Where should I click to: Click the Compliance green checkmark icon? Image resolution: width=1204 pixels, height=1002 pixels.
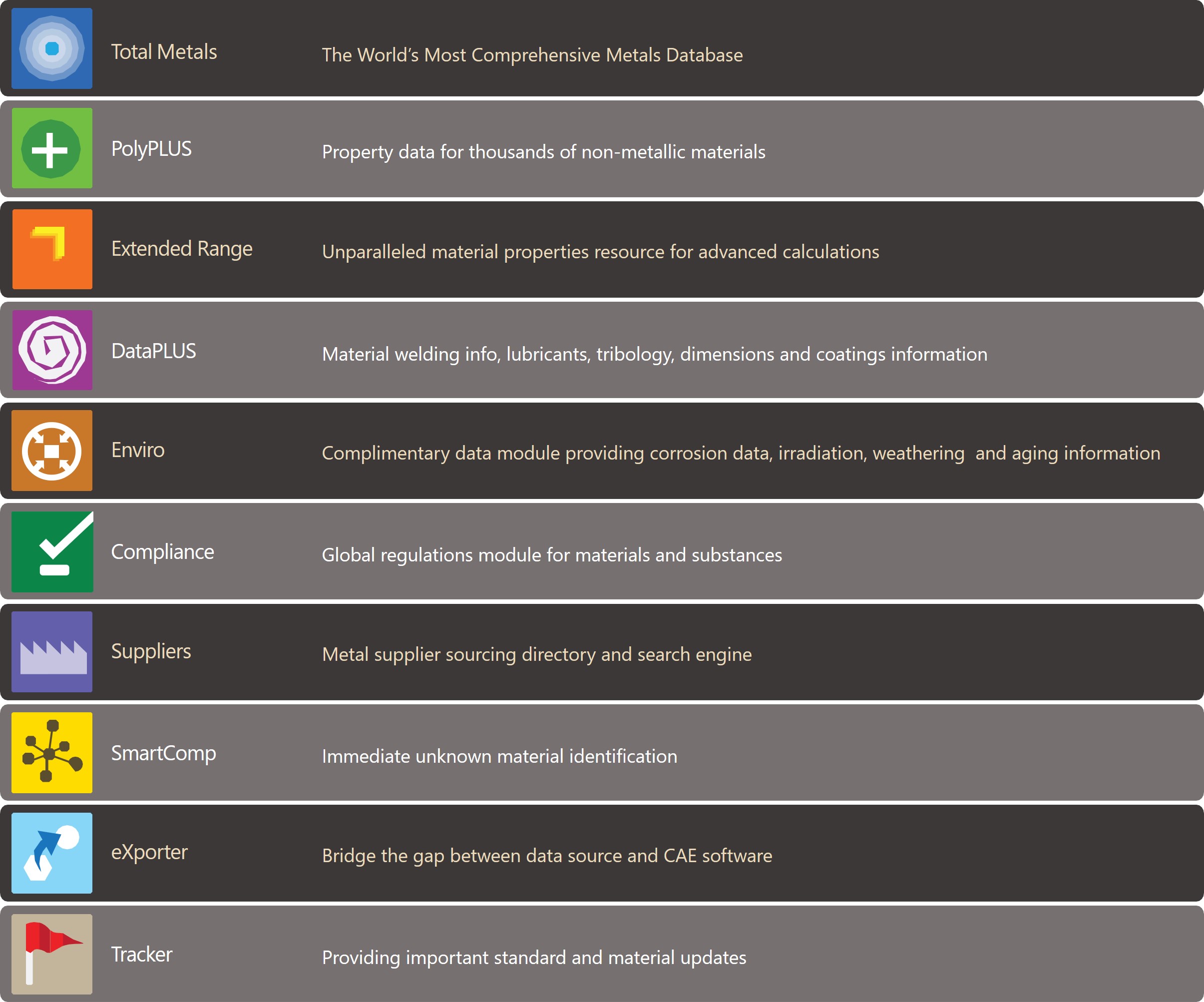point(51,552)
